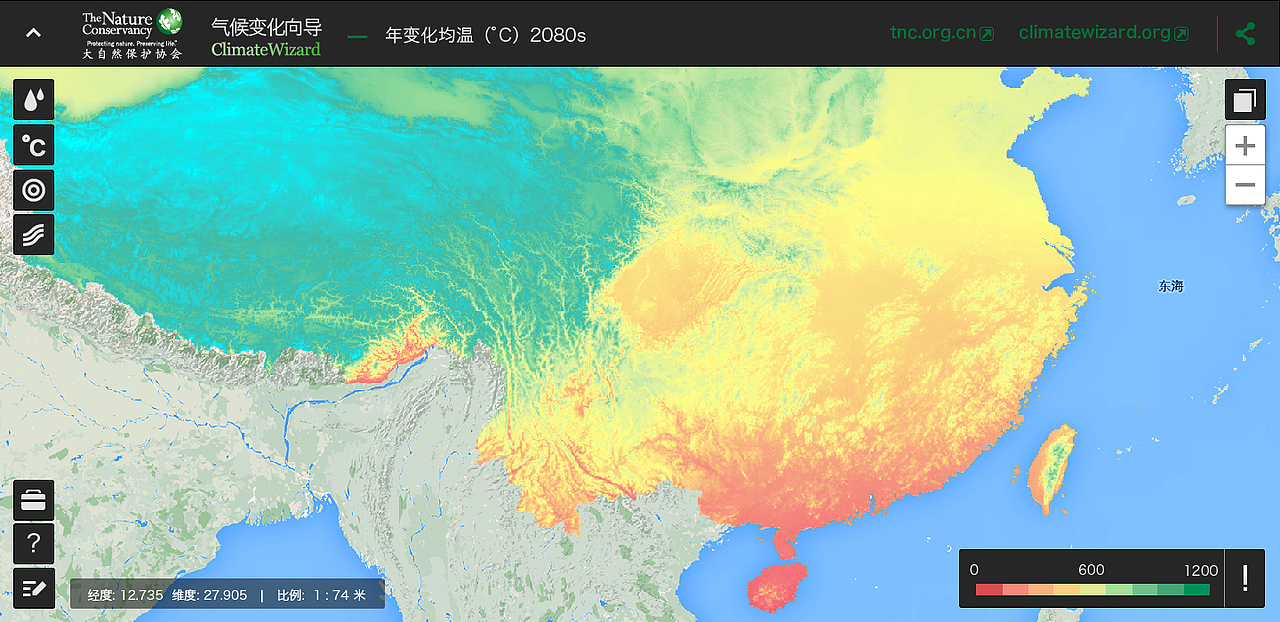Image resolution: width=1280 pixels, height=622 pixels.
Task: Click the 东海 sea label on map
Action: 1171,286
